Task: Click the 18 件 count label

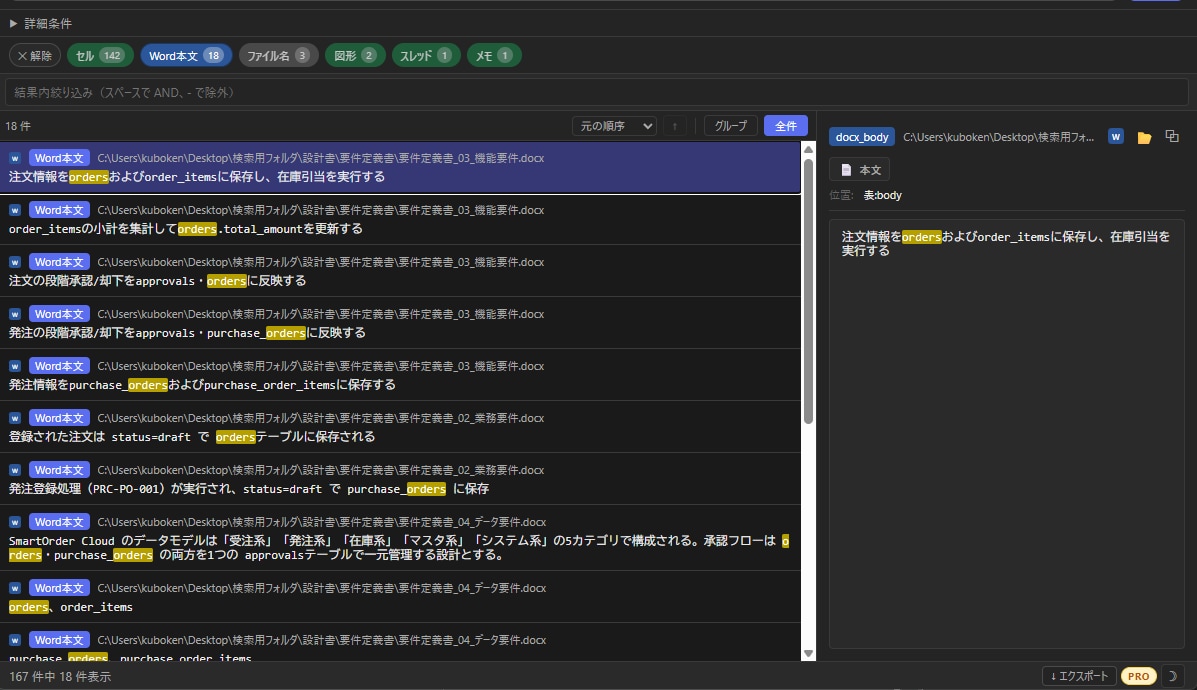Action: (18, 126)
